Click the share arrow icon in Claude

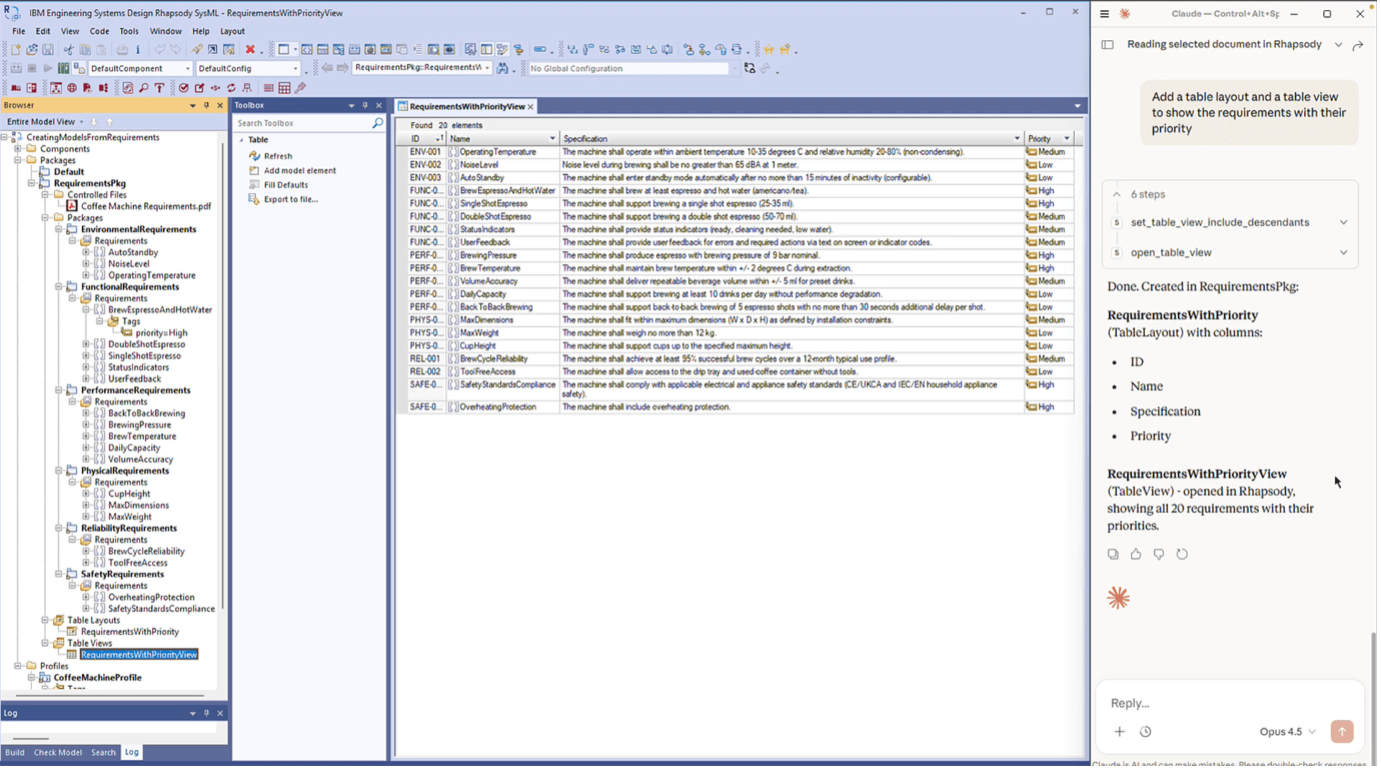(1358, 45)
